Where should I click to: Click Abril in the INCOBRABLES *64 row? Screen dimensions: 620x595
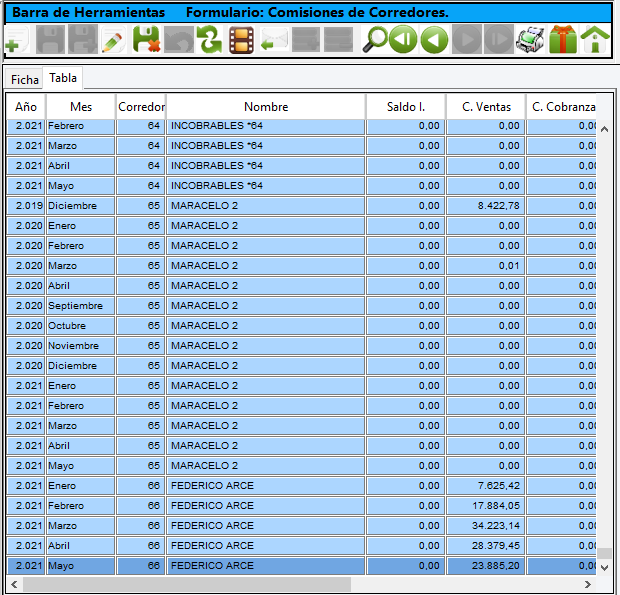click(x=81, y=166)
